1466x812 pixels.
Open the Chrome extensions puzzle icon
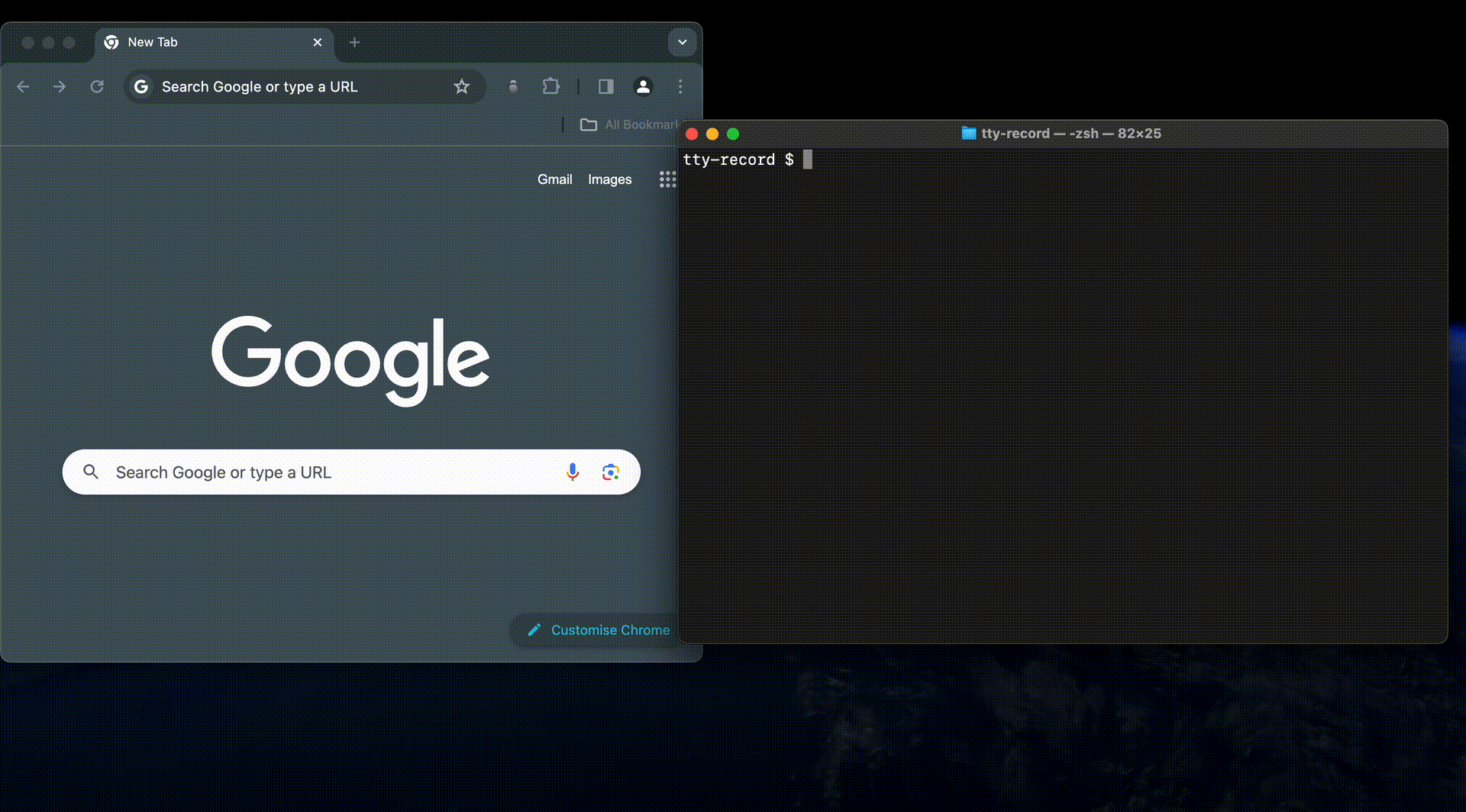[x=551, y=87]
